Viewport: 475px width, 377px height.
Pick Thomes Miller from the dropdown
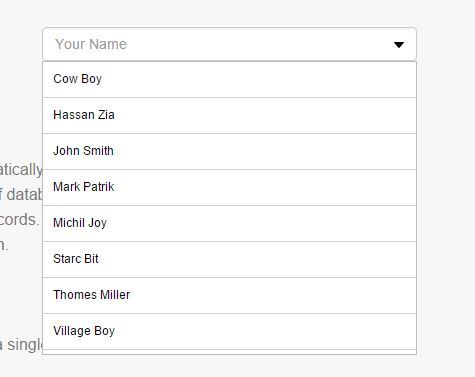(229, 296)
